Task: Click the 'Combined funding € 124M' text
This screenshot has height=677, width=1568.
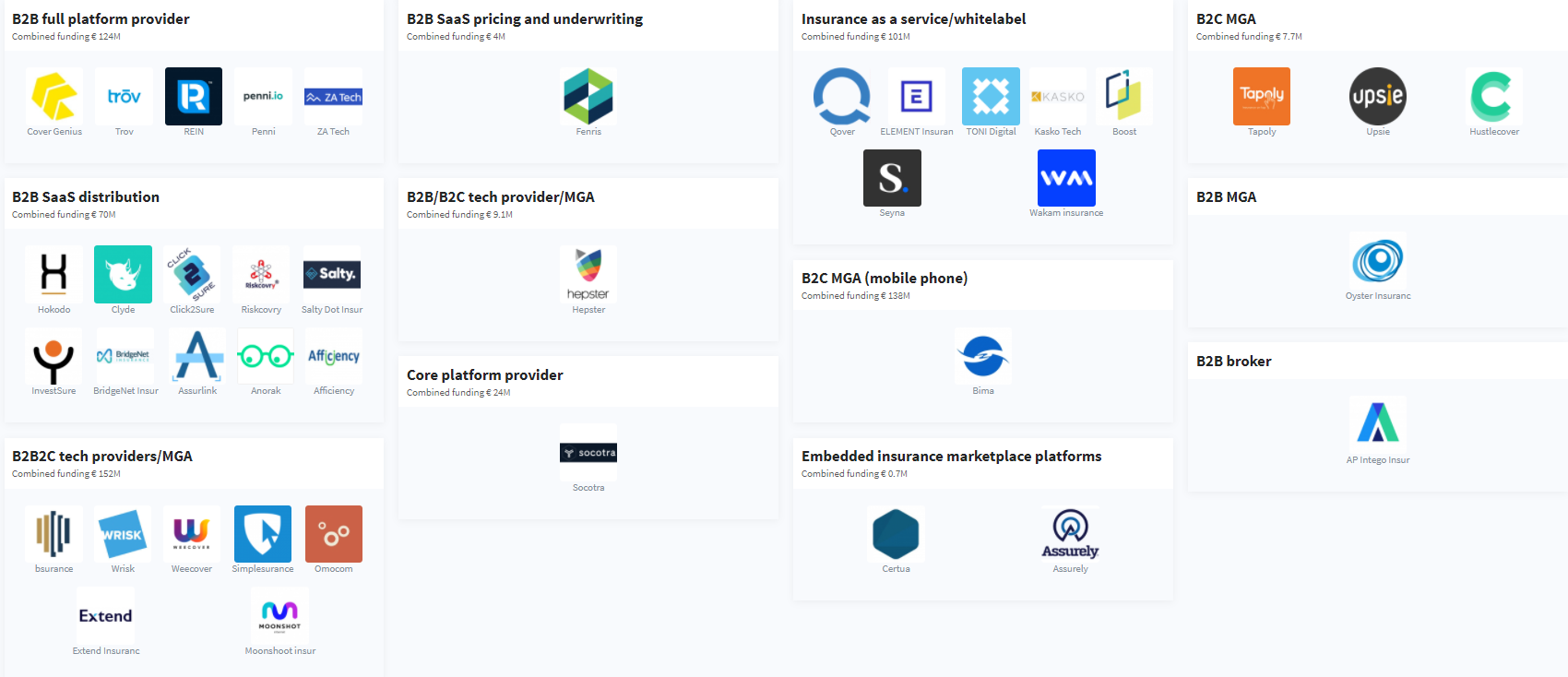Action: tap(66, 37)
